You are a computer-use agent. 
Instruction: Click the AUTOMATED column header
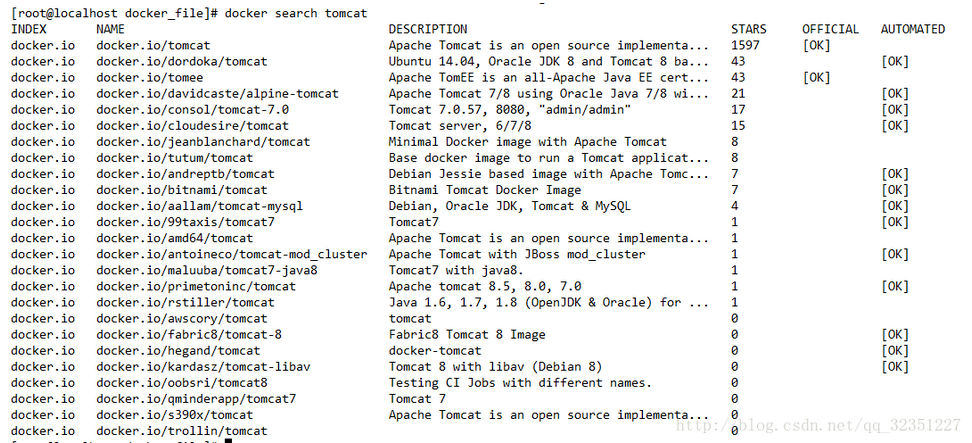coord(912,29)
